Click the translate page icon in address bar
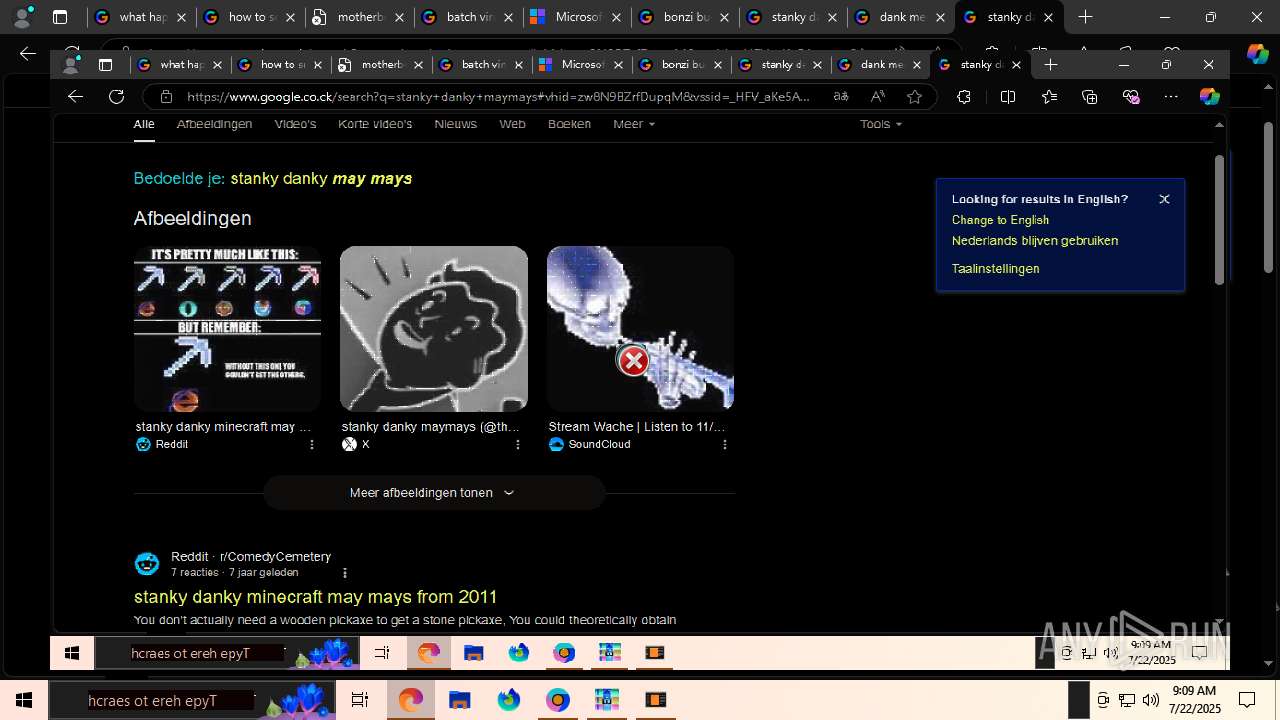This screenshot has height=720, width=1280. coord(841,96)
